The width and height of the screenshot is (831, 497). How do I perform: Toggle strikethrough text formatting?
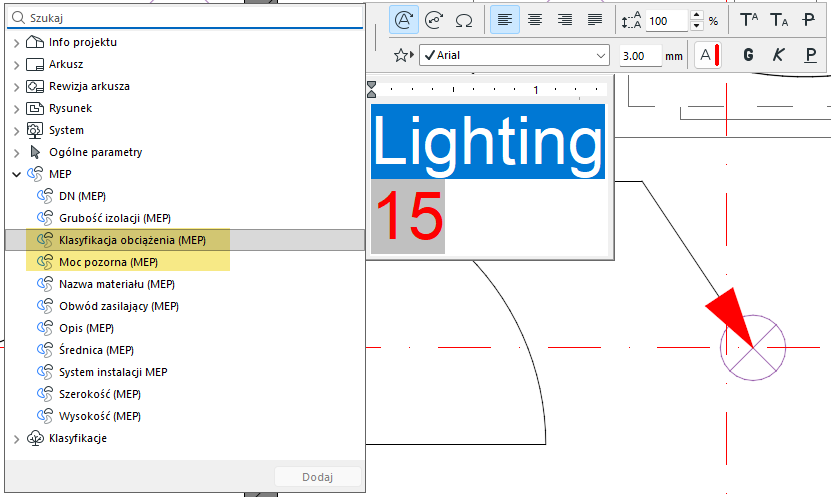click(809, 20)
